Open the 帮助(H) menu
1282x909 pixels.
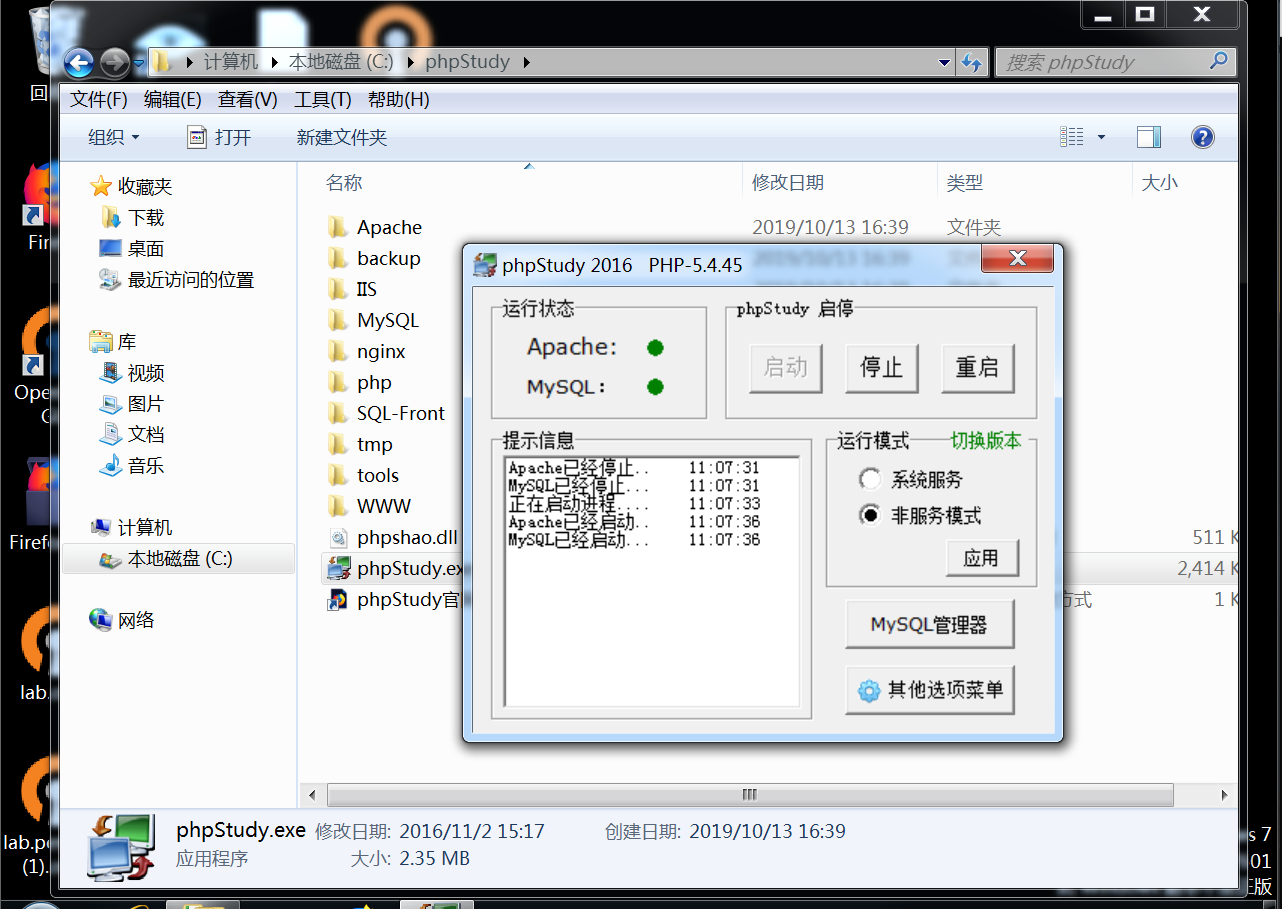point(399,100)
